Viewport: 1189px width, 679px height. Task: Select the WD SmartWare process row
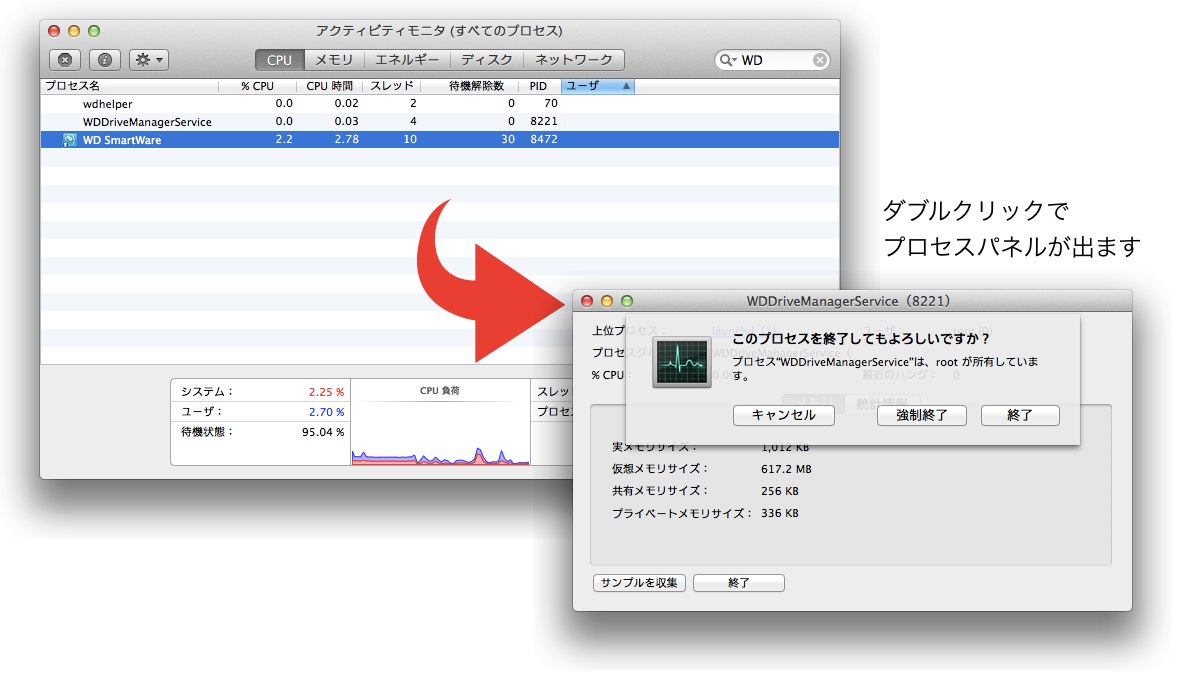pos(440,140)
